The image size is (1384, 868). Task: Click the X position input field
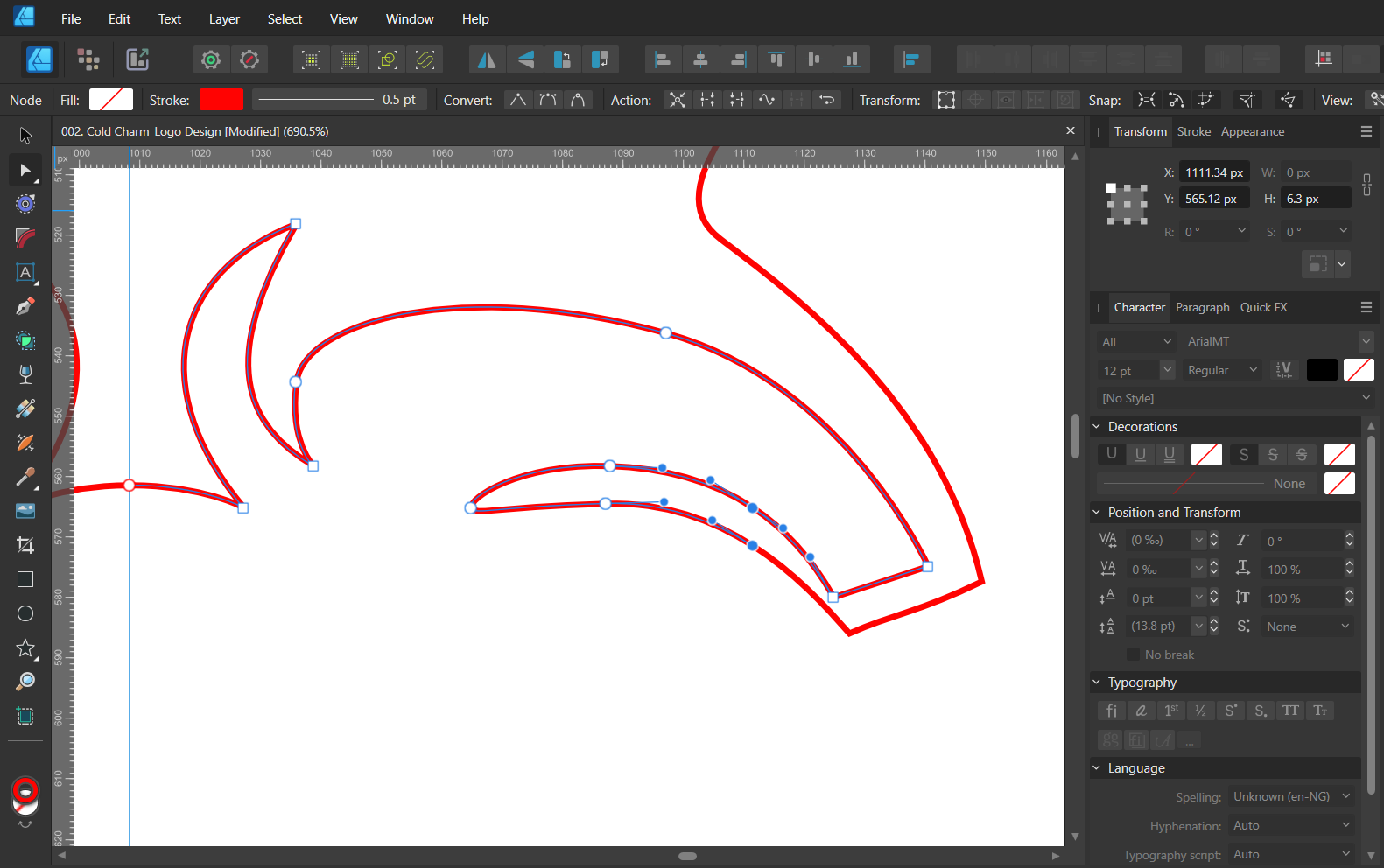click(x=1213, y=172)
